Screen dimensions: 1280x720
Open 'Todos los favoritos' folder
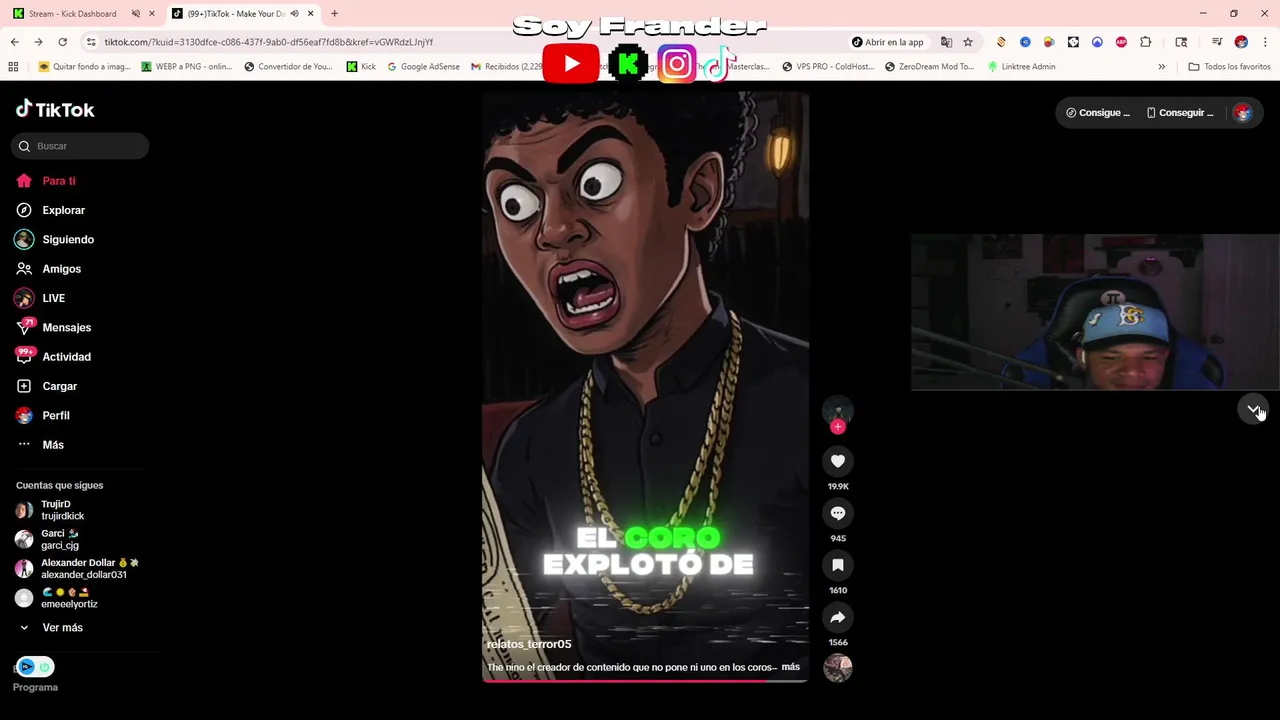1230,67
